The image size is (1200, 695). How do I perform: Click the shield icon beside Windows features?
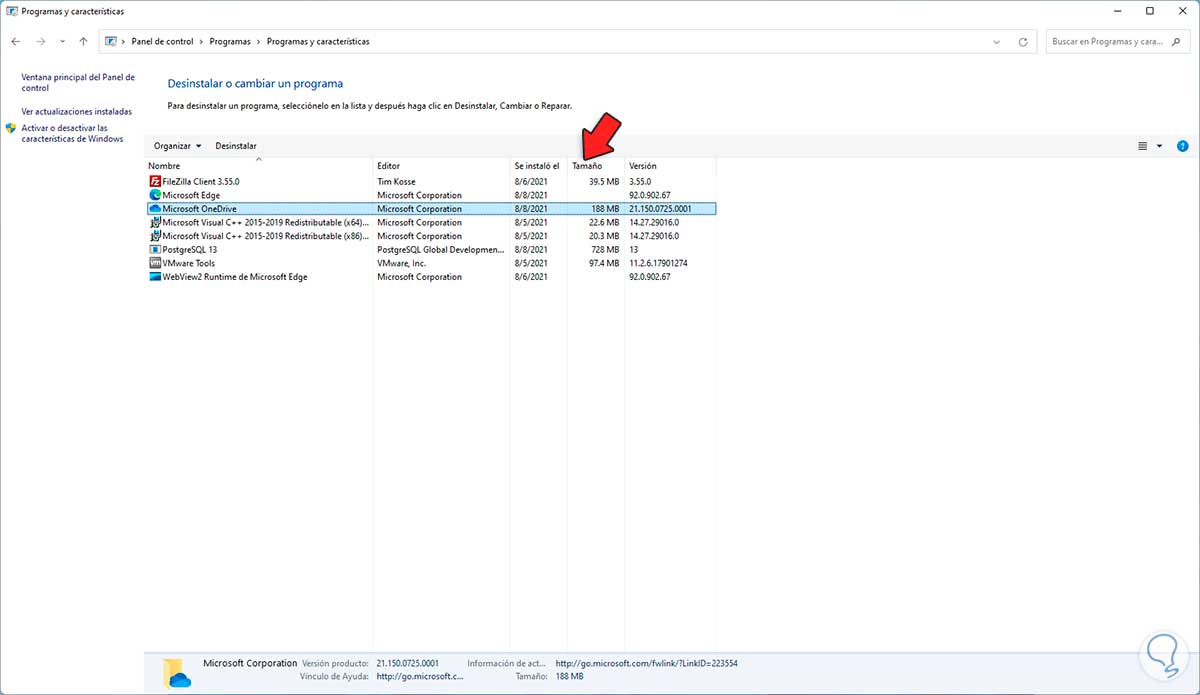click(11, 129)
